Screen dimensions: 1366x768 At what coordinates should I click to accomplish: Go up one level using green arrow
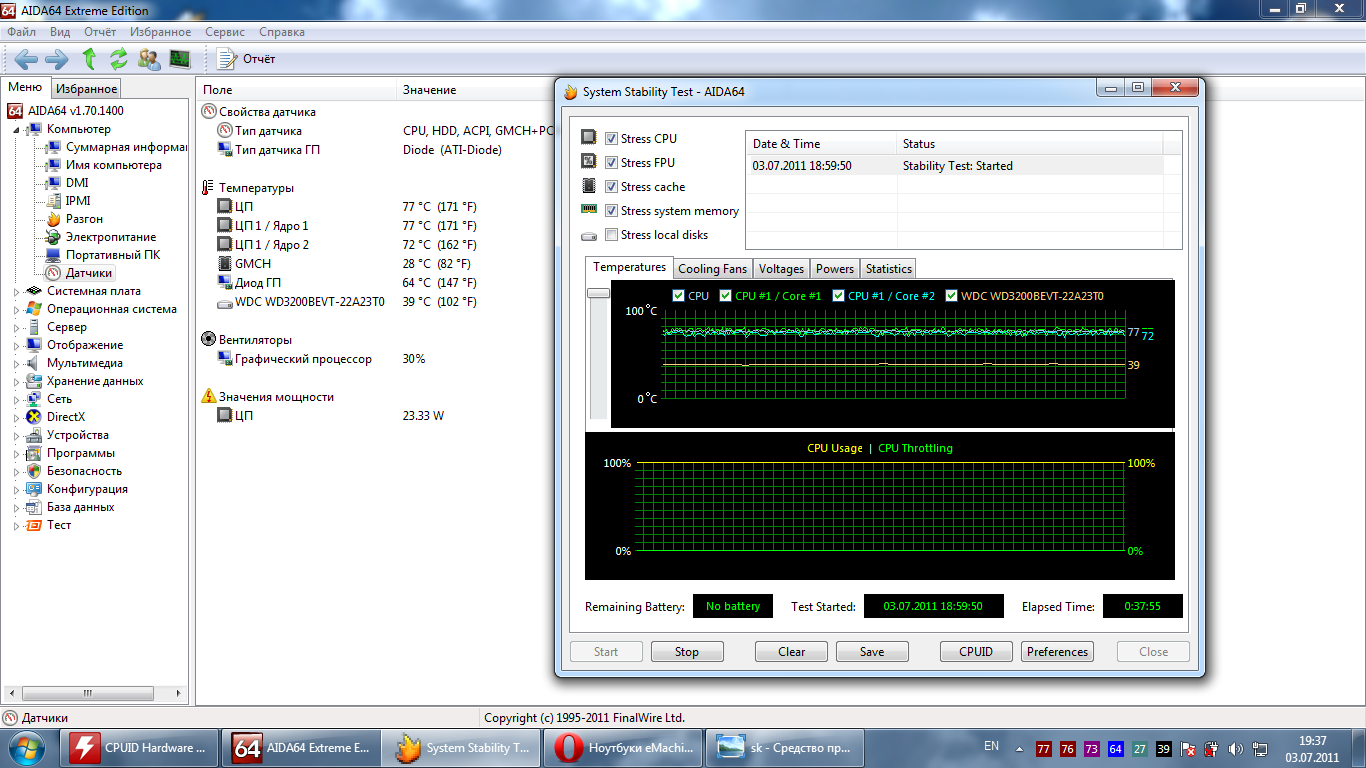[89, 58]
